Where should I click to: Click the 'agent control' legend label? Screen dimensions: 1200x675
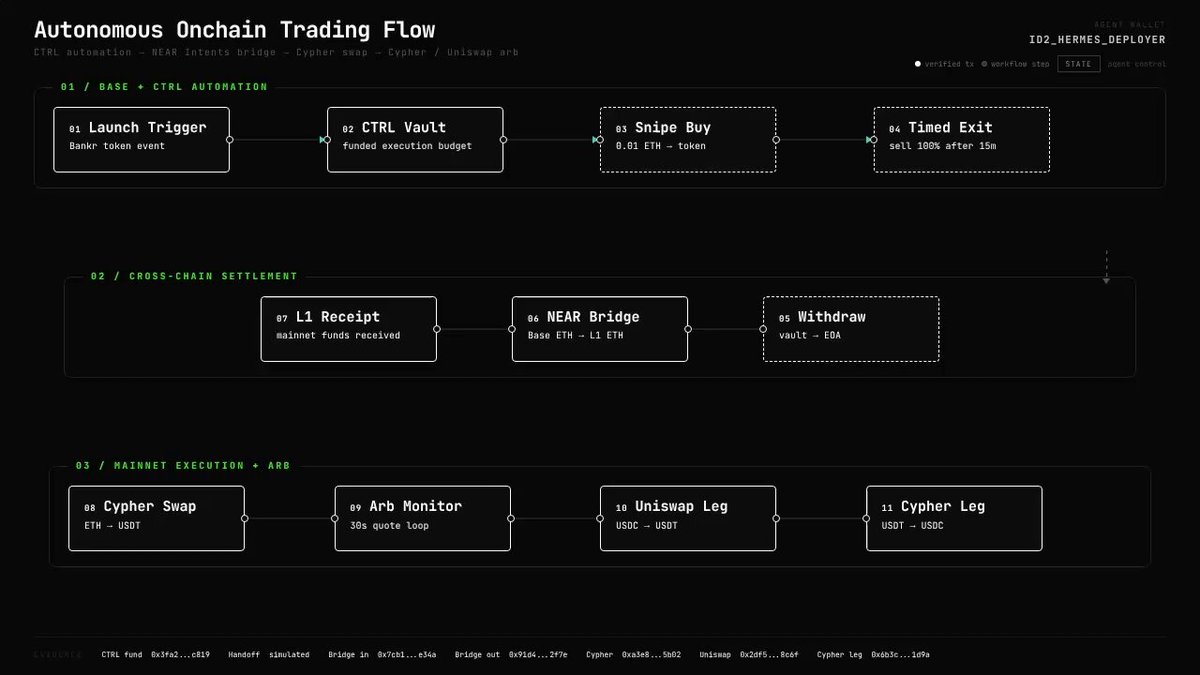click(x=1136, y=64)
